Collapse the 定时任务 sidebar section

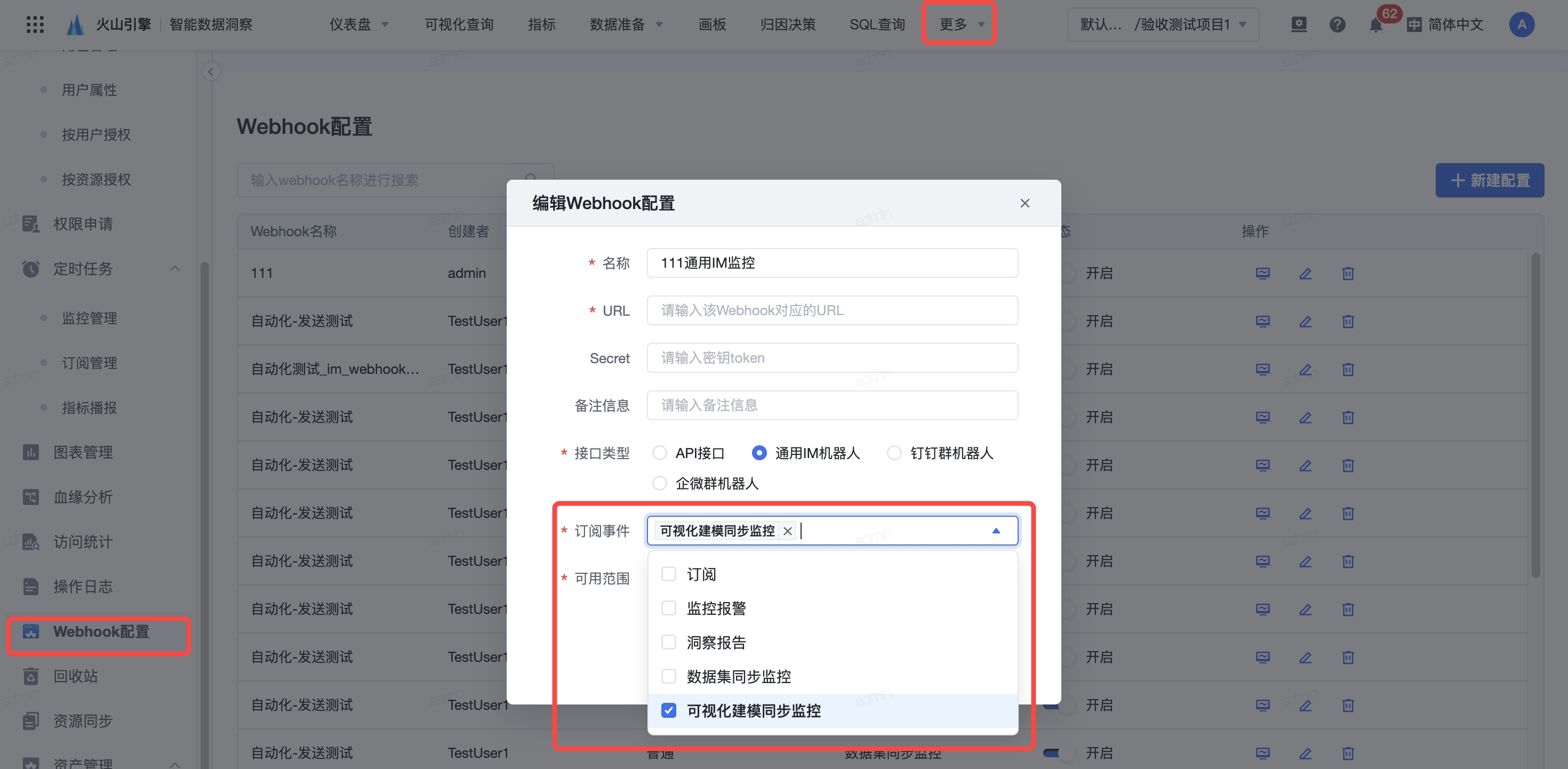(175, 269)
